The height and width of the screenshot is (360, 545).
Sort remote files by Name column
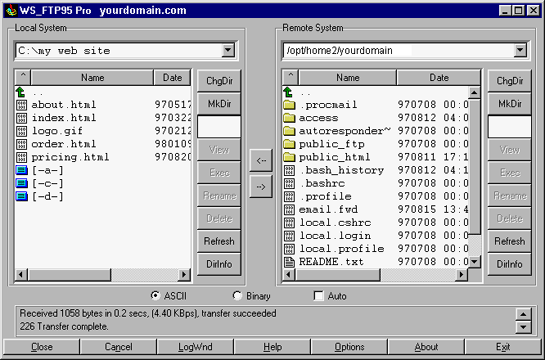click(x=348, y=77)
